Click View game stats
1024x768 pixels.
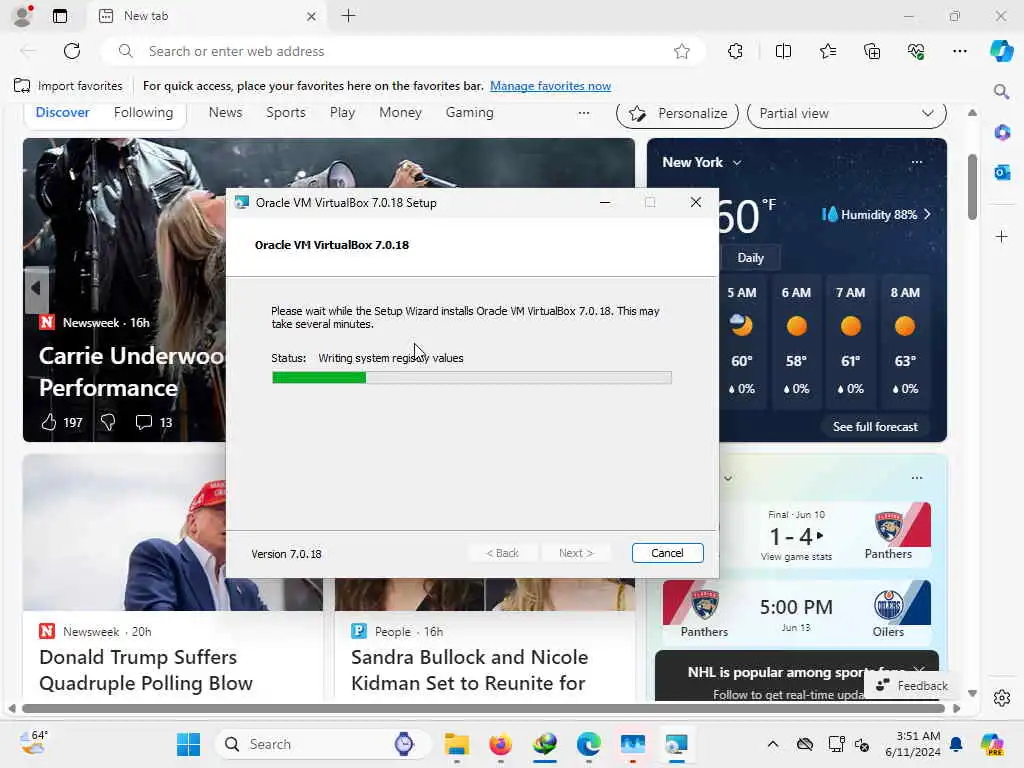tap(796, 556)
